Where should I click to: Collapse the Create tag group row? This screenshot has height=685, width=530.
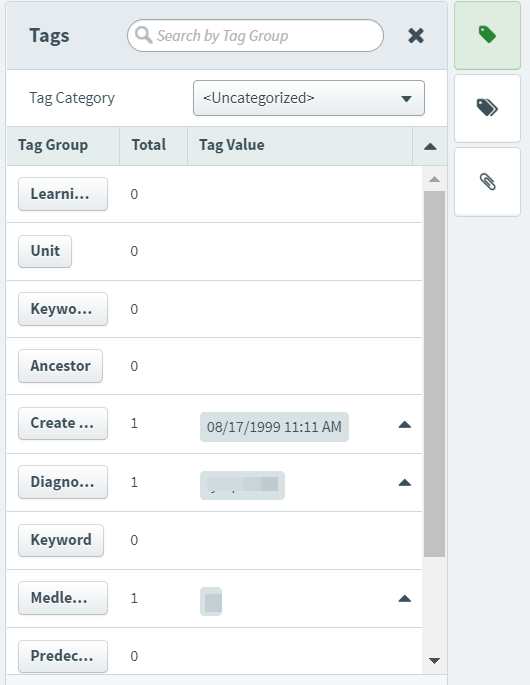[405, 425]
